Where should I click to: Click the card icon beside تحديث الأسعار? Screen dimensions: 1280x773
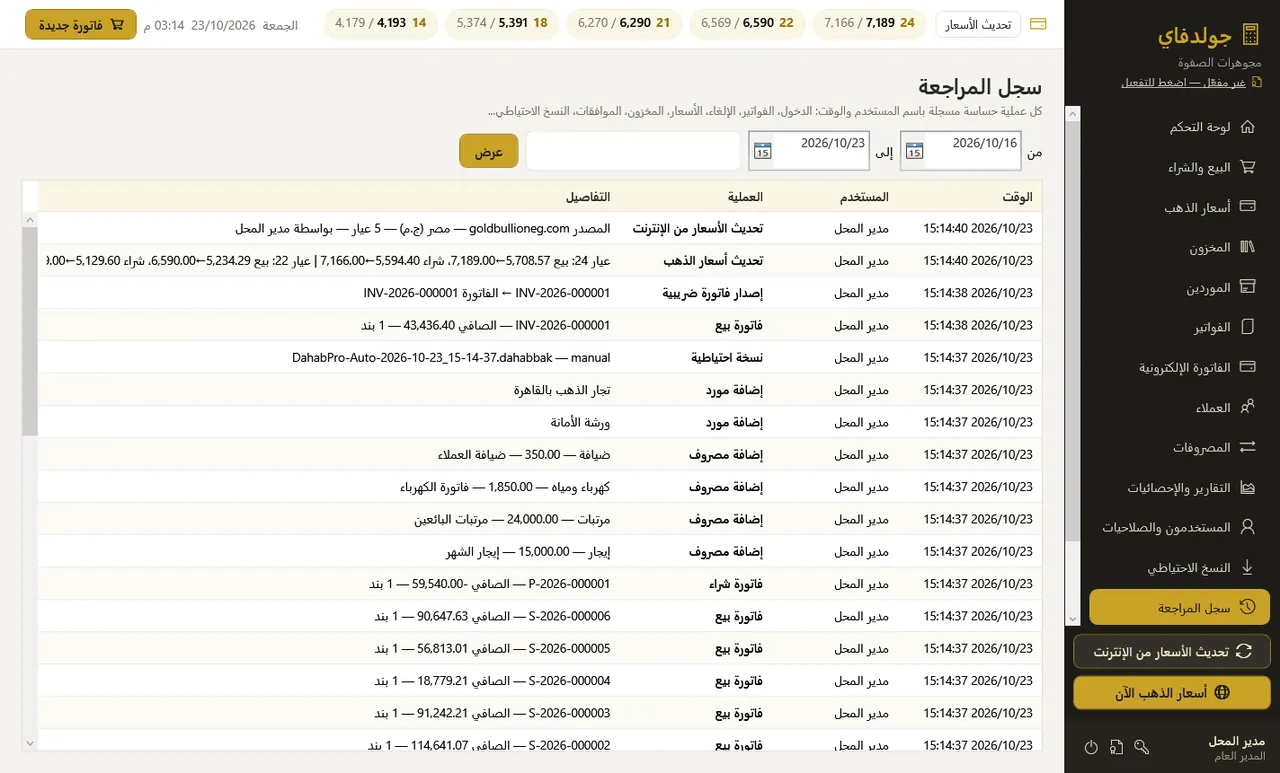pos(1038,24)
